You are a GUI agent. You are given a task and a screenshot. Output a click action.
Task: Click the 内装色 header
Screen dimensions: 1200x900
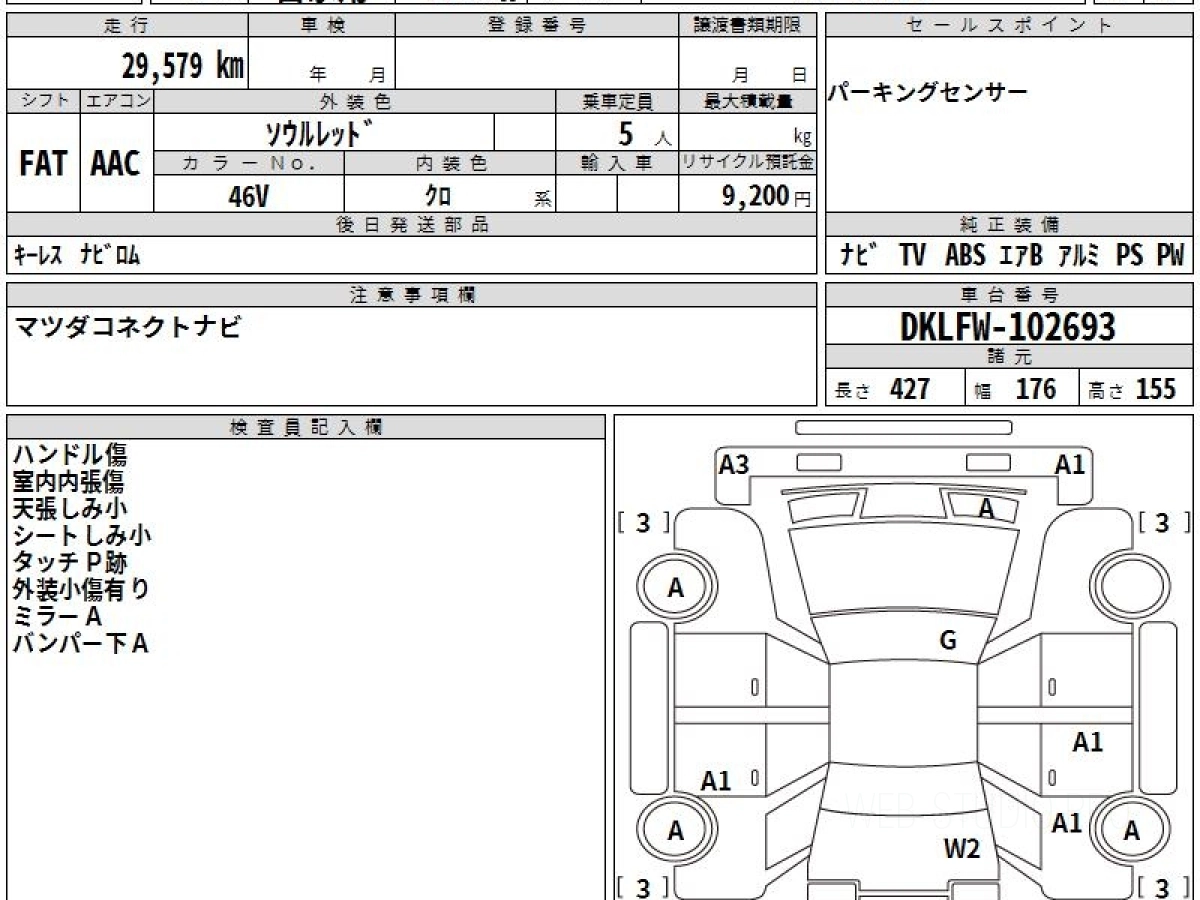tap(450, 163)
